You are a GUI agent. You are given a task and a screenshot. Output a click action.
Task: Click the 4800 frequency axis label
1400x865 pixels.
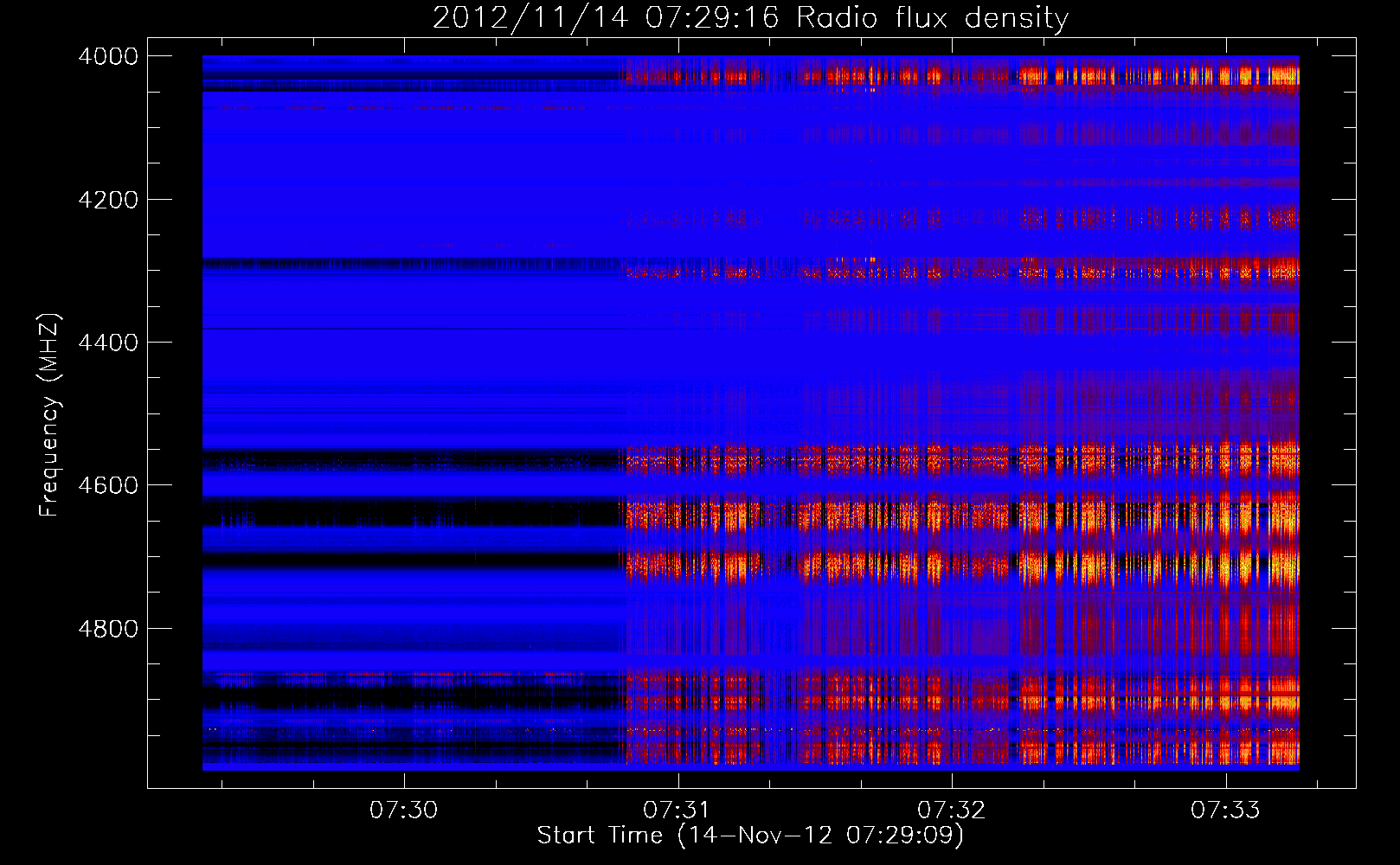pos(108,629)
